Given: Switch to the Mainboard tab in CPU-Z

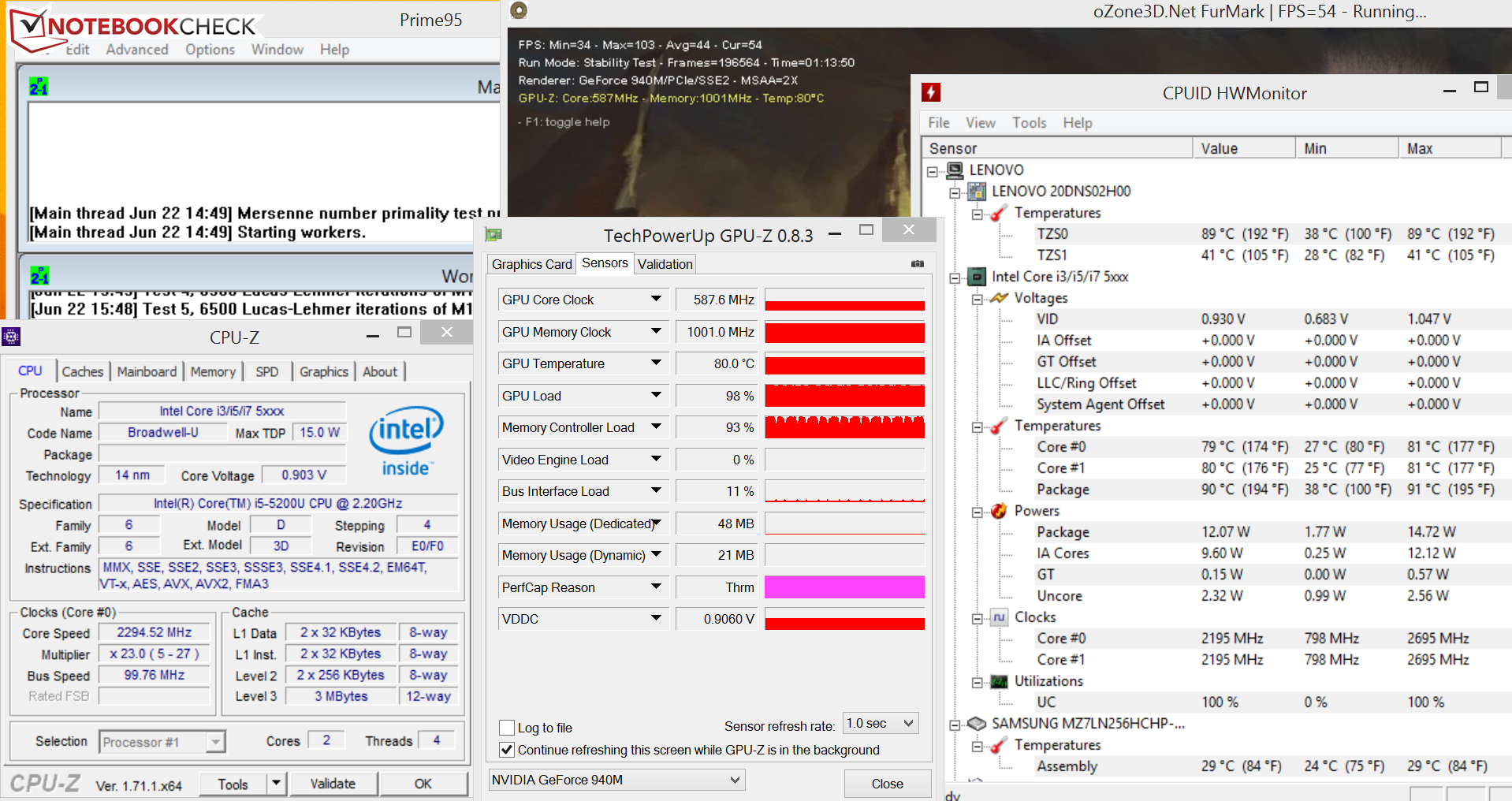Looking at the screenshot, I should [x=147, y=371].
